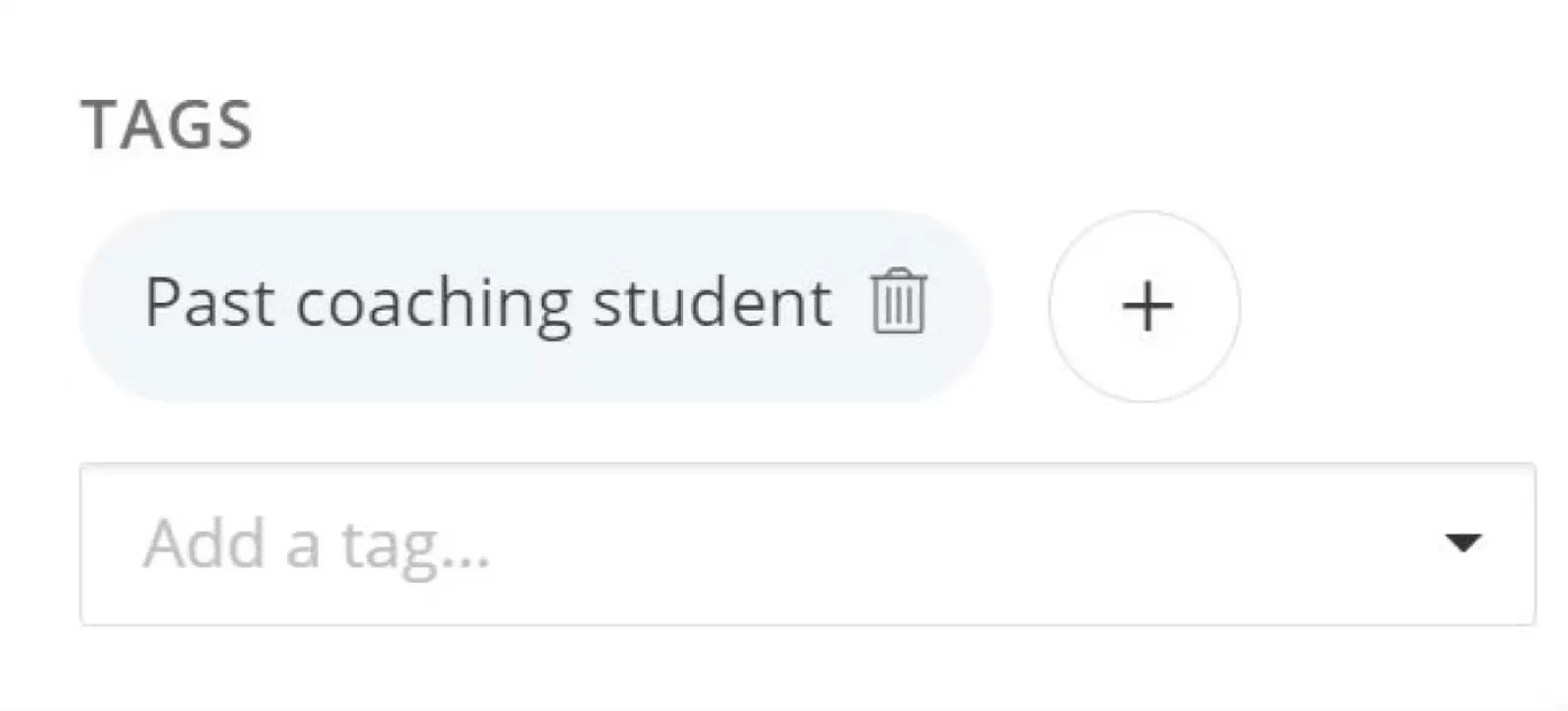This screenshot has height=711, width=1568.
Task: Click the Past coaching student label text
Action: click(x=488, y=303)
